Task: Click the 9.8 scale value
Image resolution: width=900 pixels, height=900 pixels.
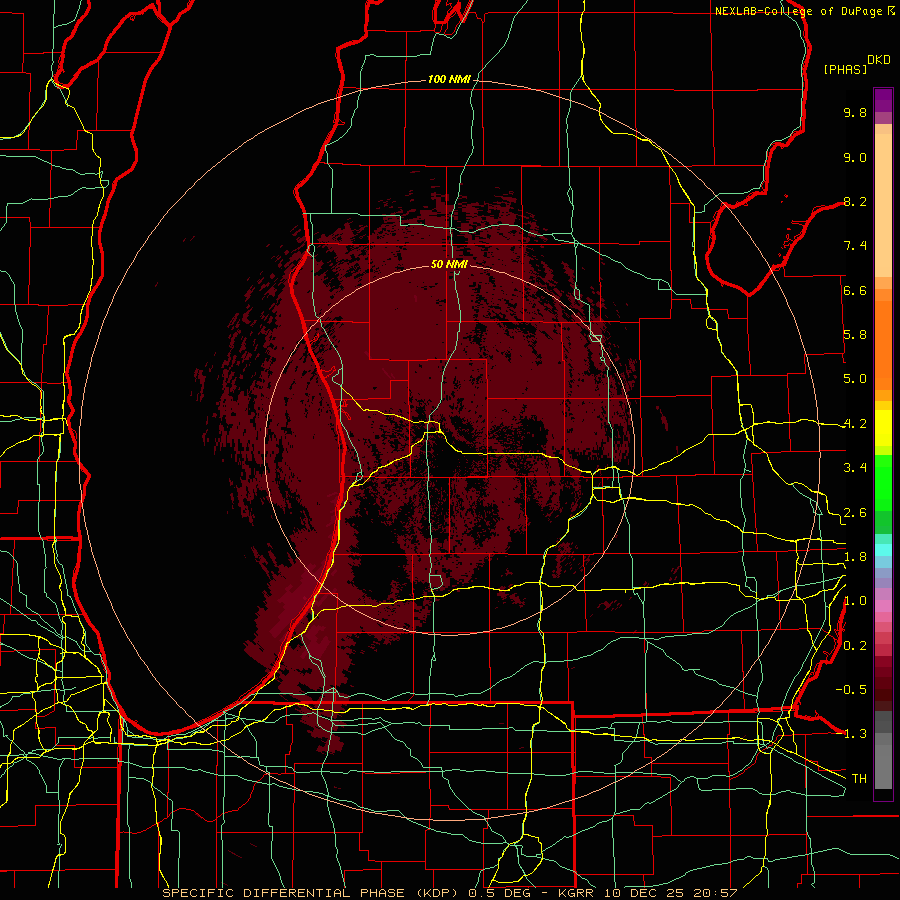Action: 855,112
